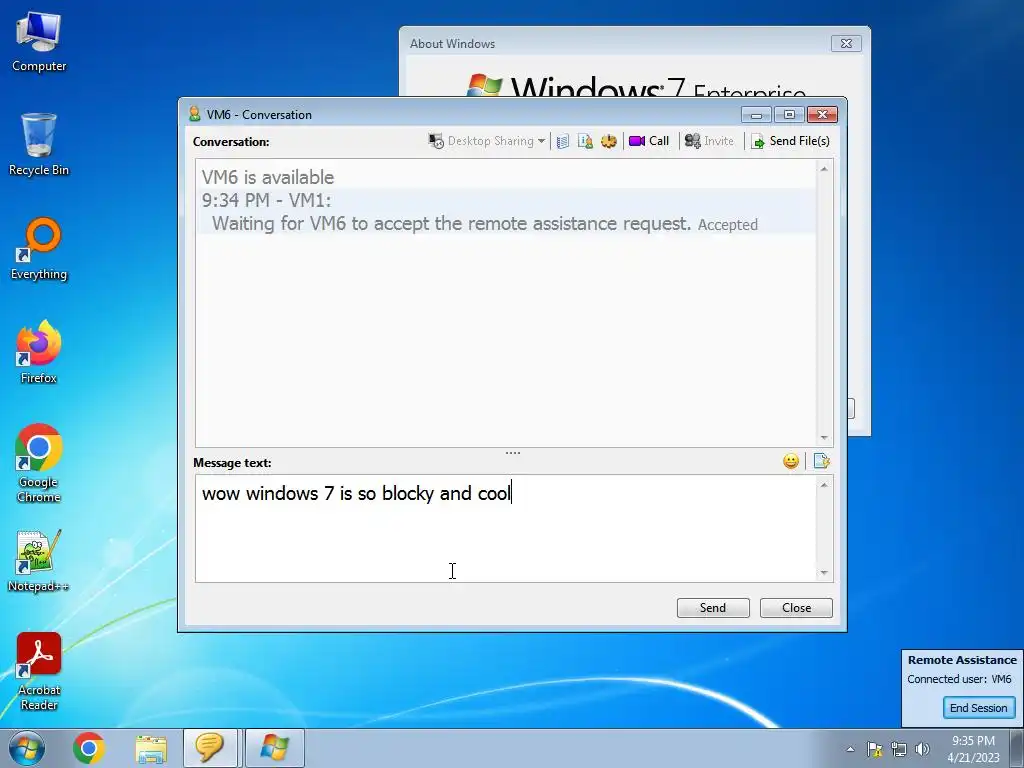
Task: Click the '9:34 PM - VM1:' message header
Action: pos(266,200)
